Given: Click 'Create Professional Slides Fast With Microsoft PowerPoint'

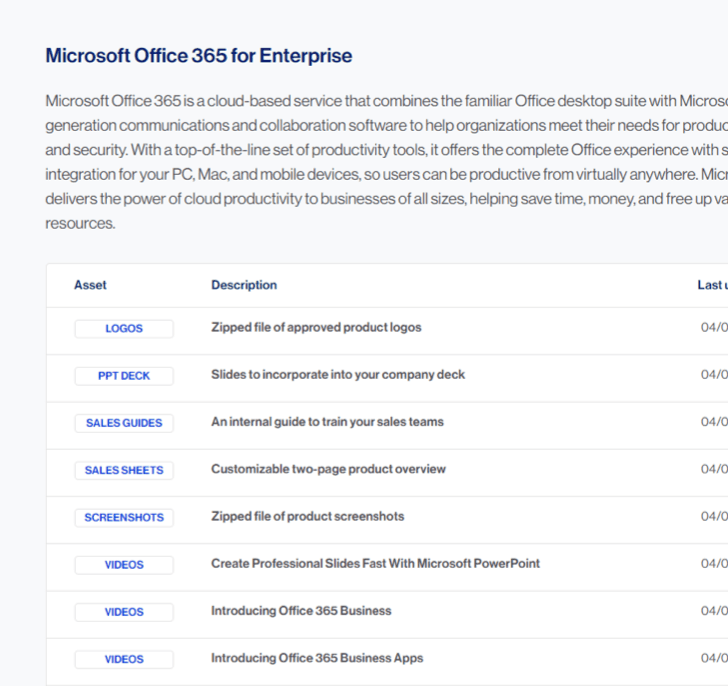Looking at the screenshot, I should 376,563.
